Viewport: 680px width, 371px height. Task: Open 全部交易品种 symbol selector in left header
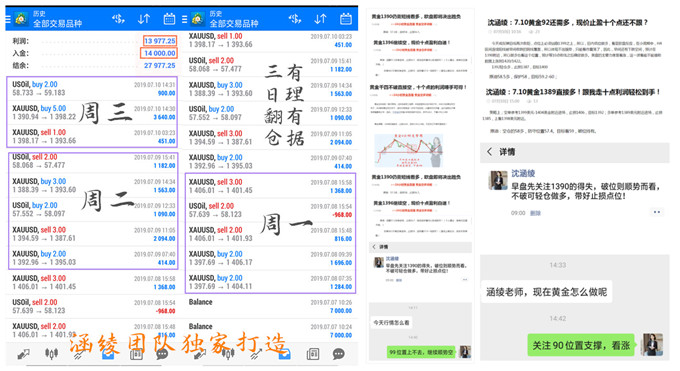[58, 24]
